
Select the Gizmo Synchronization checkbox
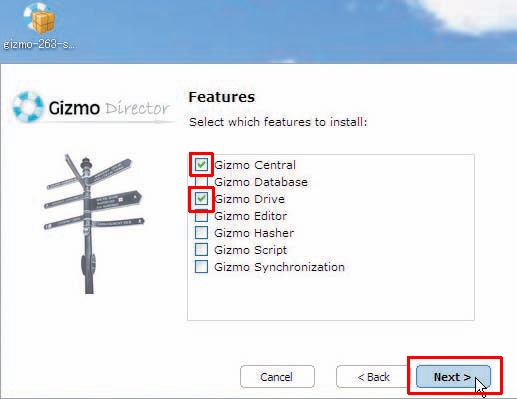201,267
